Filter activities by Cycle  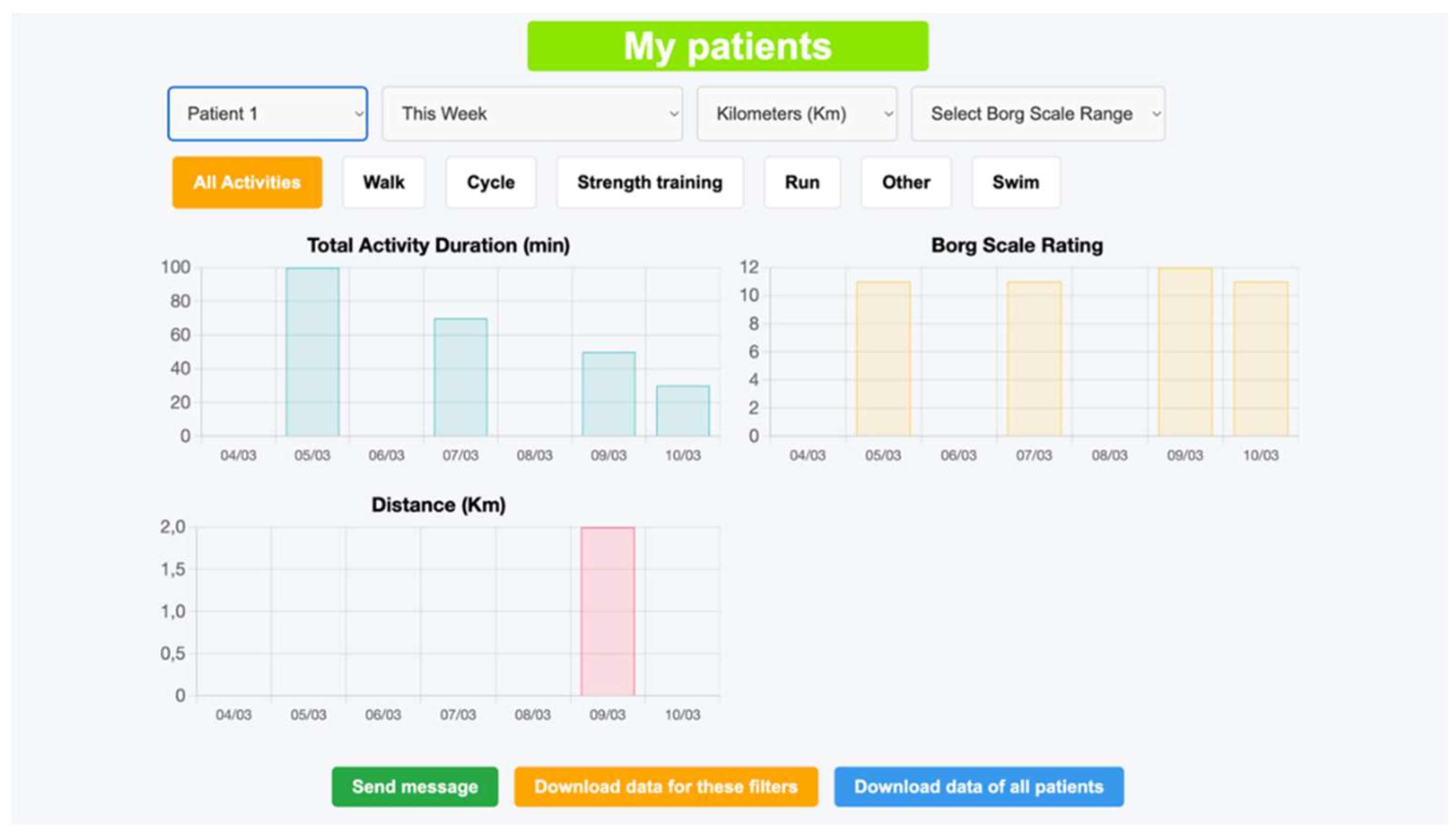[491, 182]
